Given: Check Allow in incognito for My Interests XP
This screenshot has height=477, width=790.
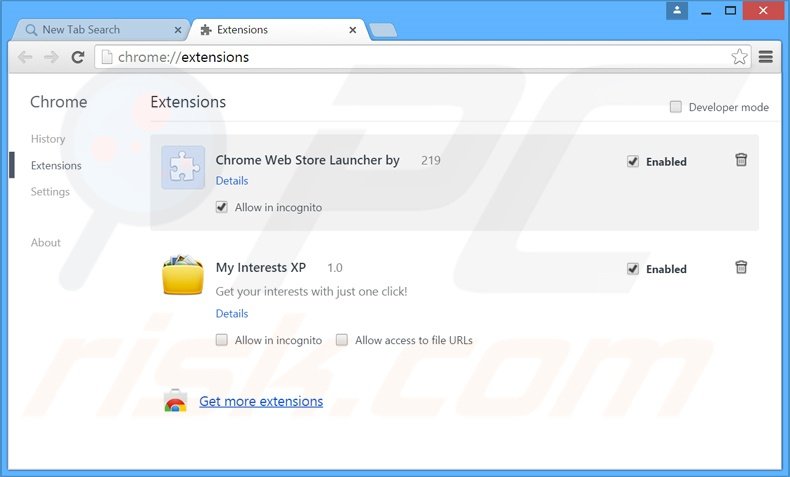Looking at the screenshot, I should tap(222, 340).
